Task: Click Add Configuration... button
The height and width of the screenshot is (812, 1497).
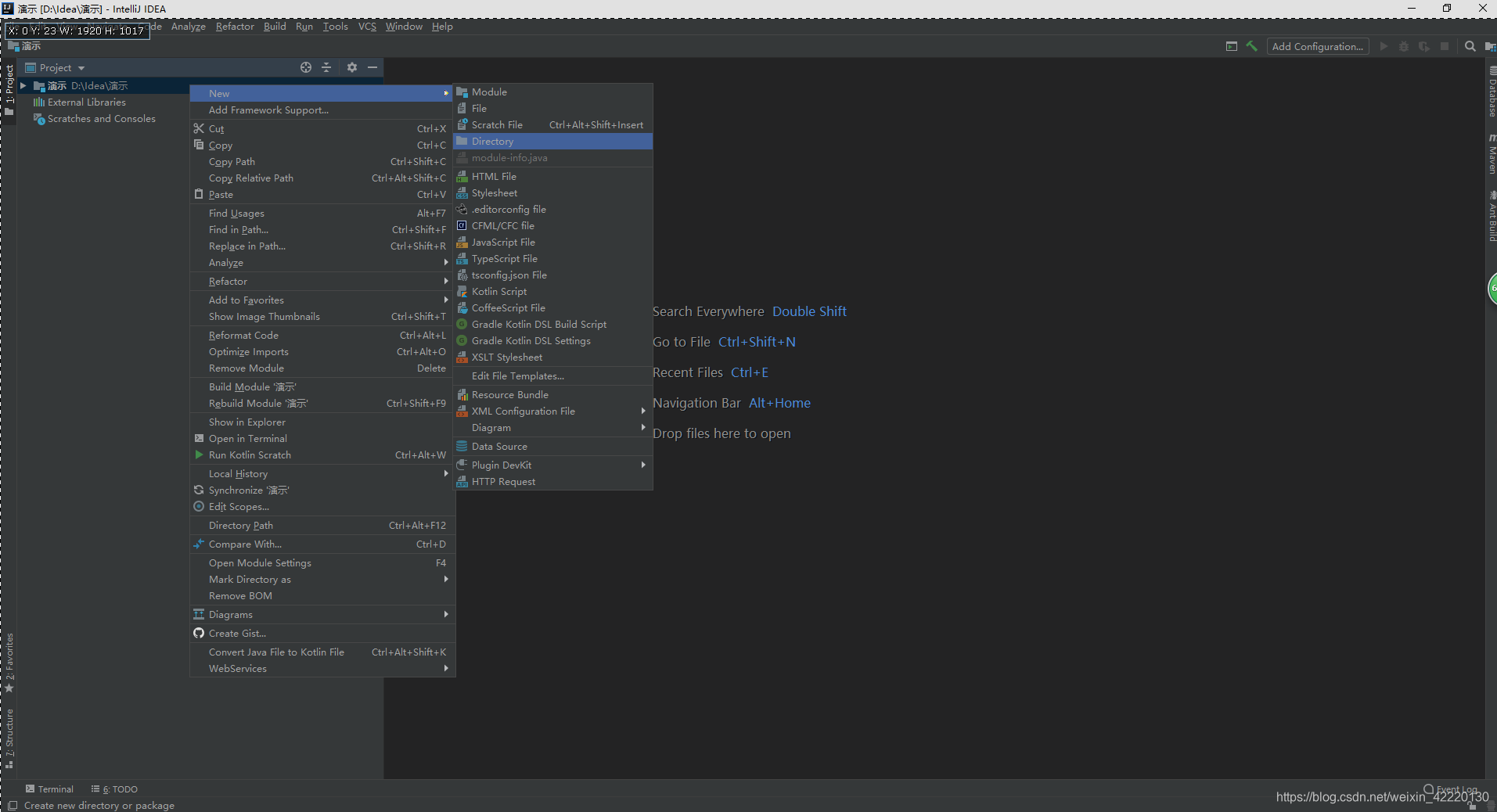Action: tap(1318, 46)
